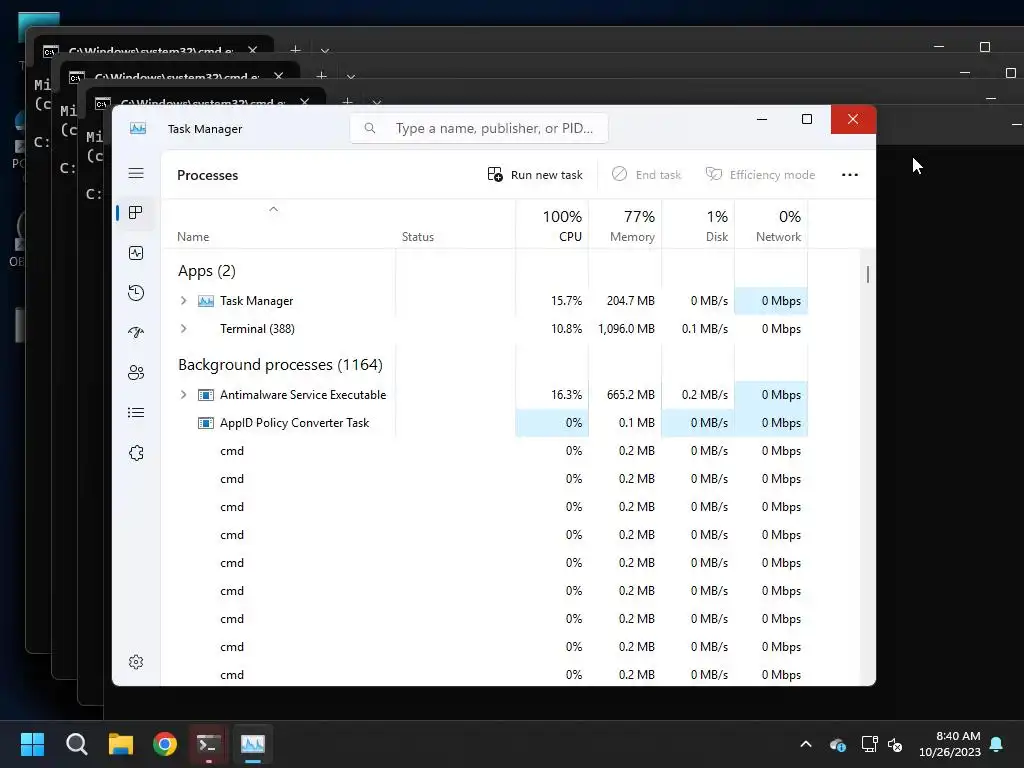The height and width of the screenshot is (768, 1024).
Task: Select Processes page icon in sidebar
Action: pyautogui.click(x=136, y=213)
